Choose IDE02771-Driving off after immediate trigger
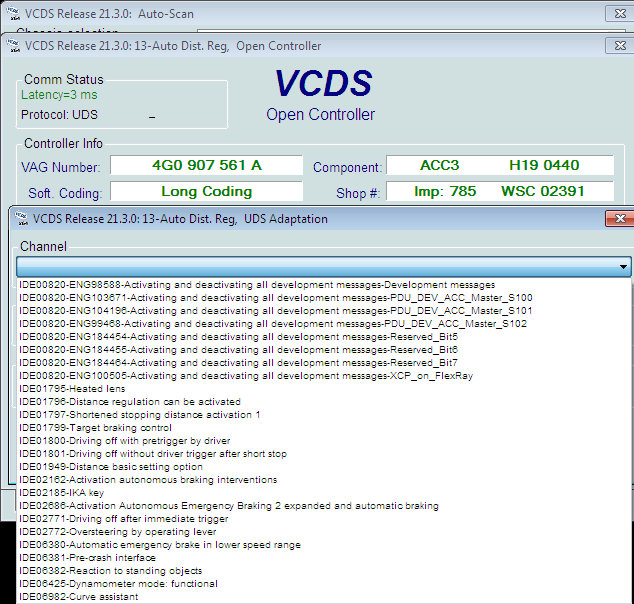 (x=323, y=519)
